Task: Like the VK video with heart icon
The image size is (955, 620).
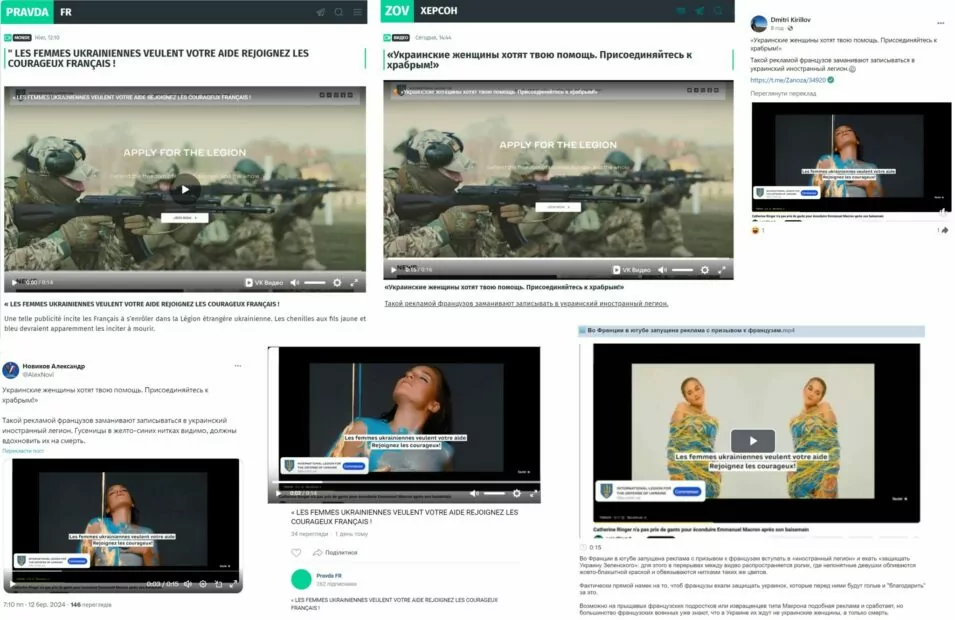Action: tap(296, 552)
